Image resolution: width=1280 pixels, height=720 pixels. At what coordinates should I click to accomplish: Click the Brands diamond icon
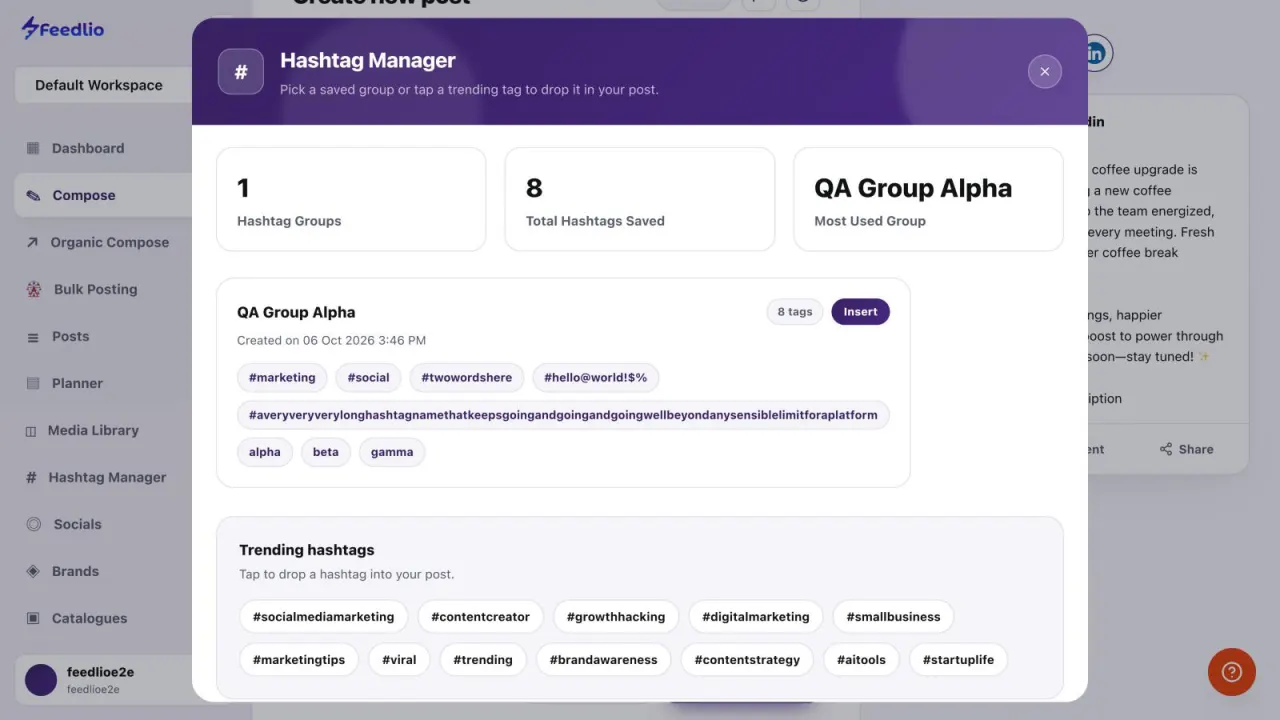[33, 571]
